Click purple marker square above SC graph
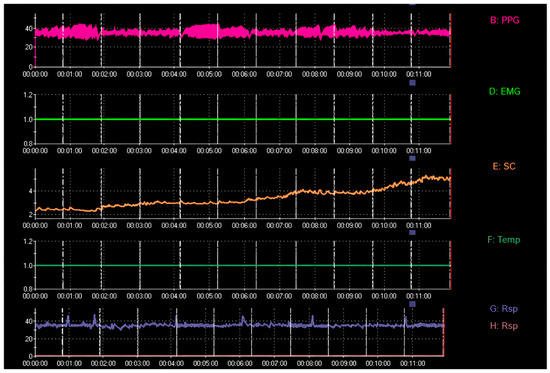 tap(412, 158)
